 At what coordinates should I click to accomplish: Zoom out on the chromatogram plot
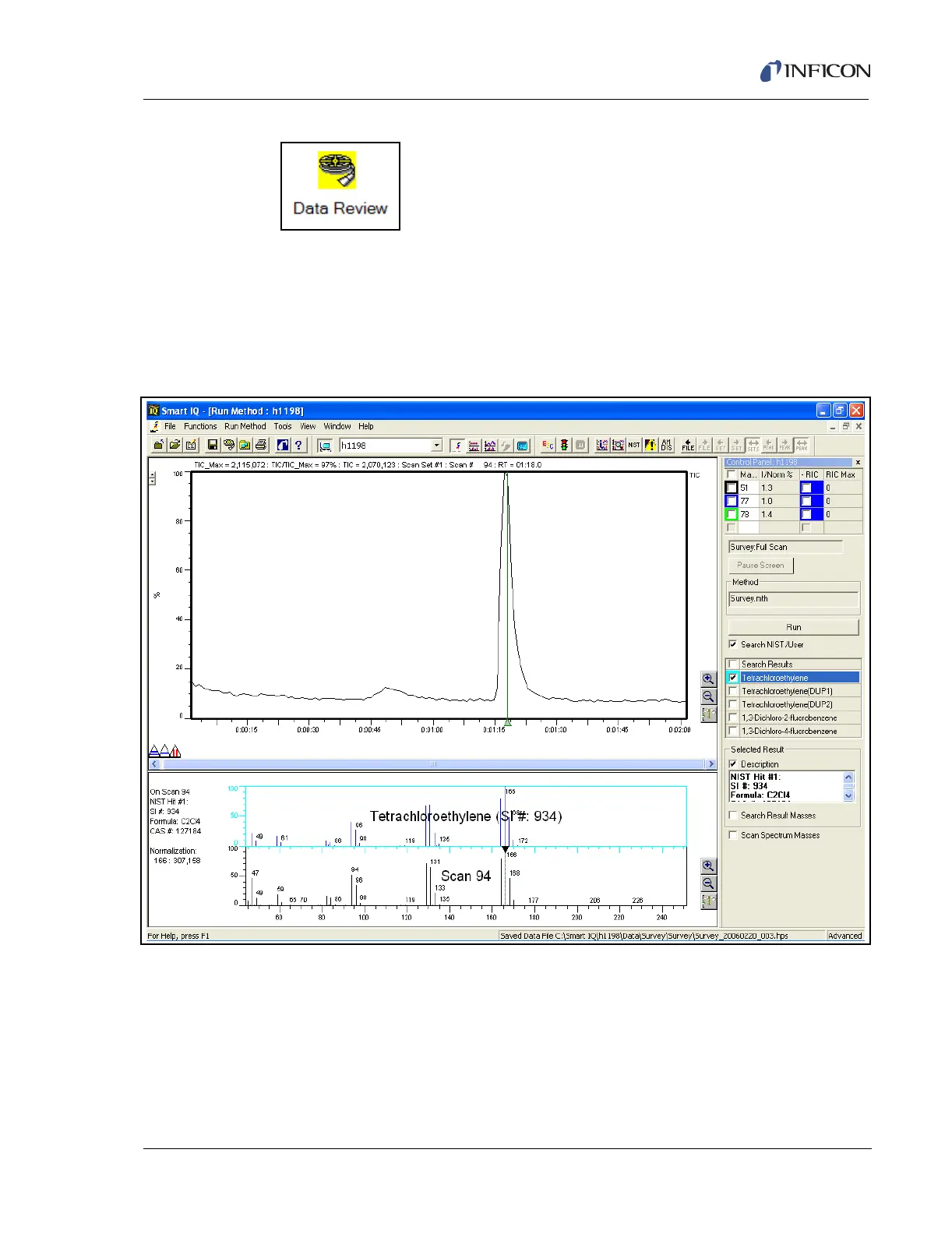click(x=708, y=696)
